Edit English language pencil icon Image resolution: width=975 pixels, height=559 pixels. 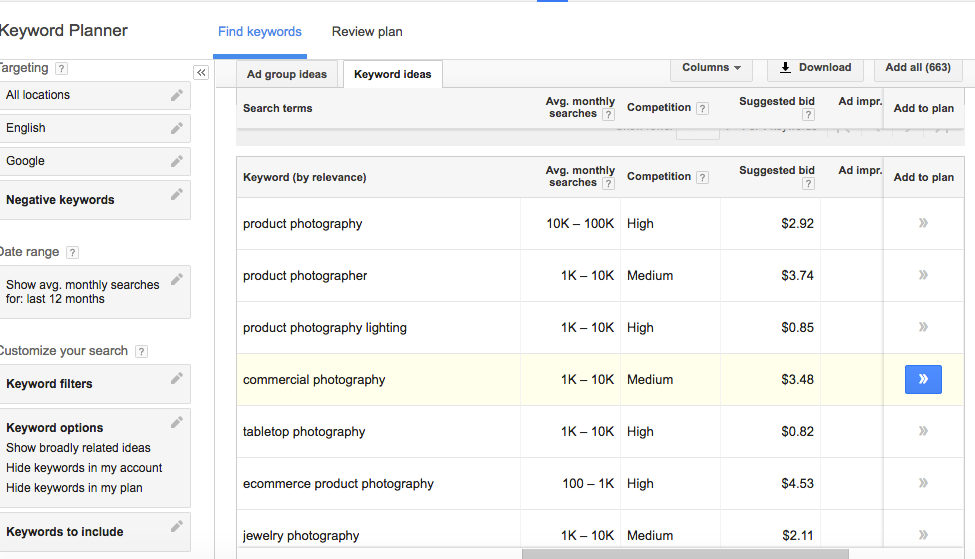pyautogui.click(x=177, y=128)
